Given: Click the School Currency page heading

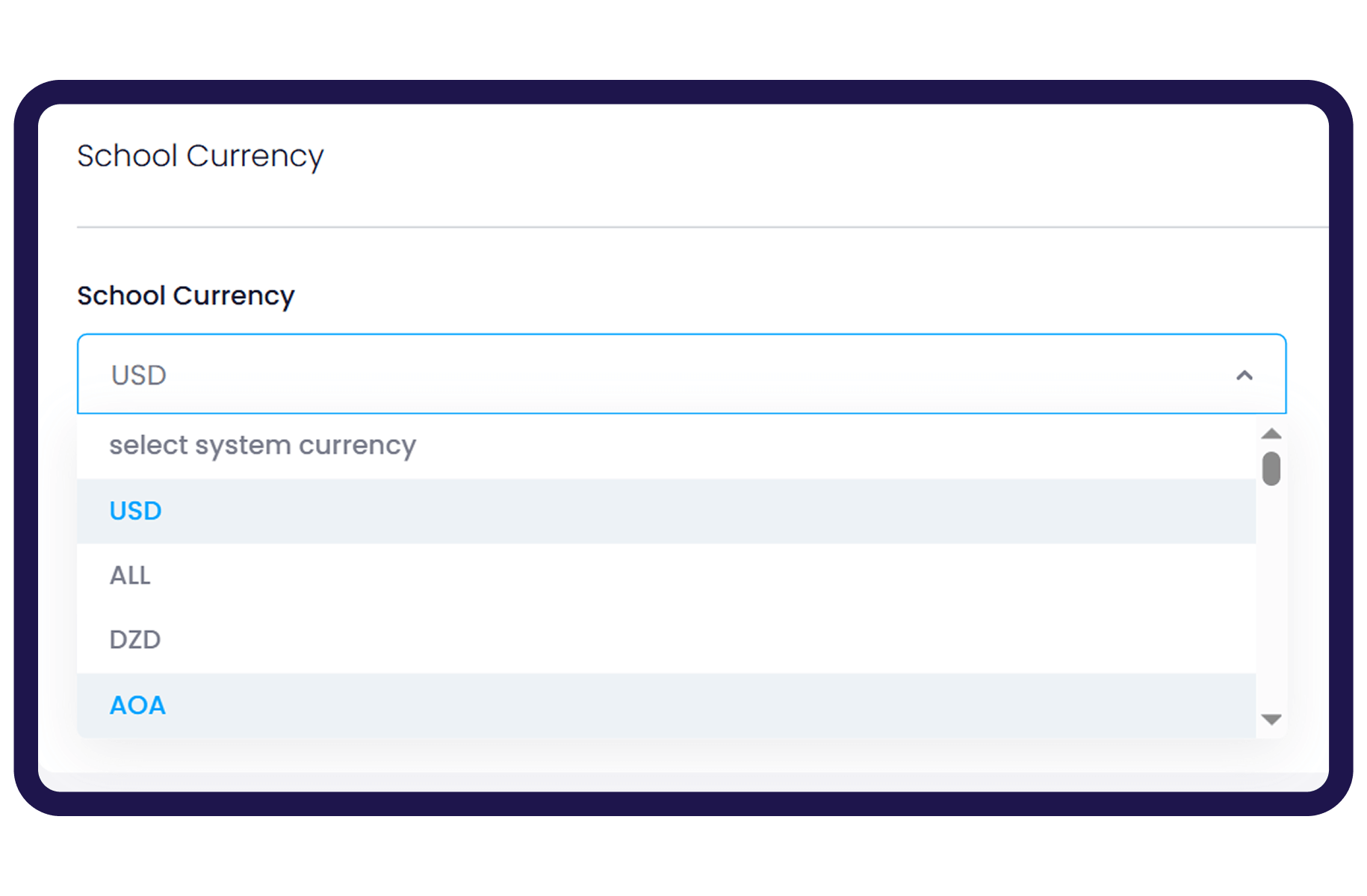Looking at the screenshot, I should [200, 156].
